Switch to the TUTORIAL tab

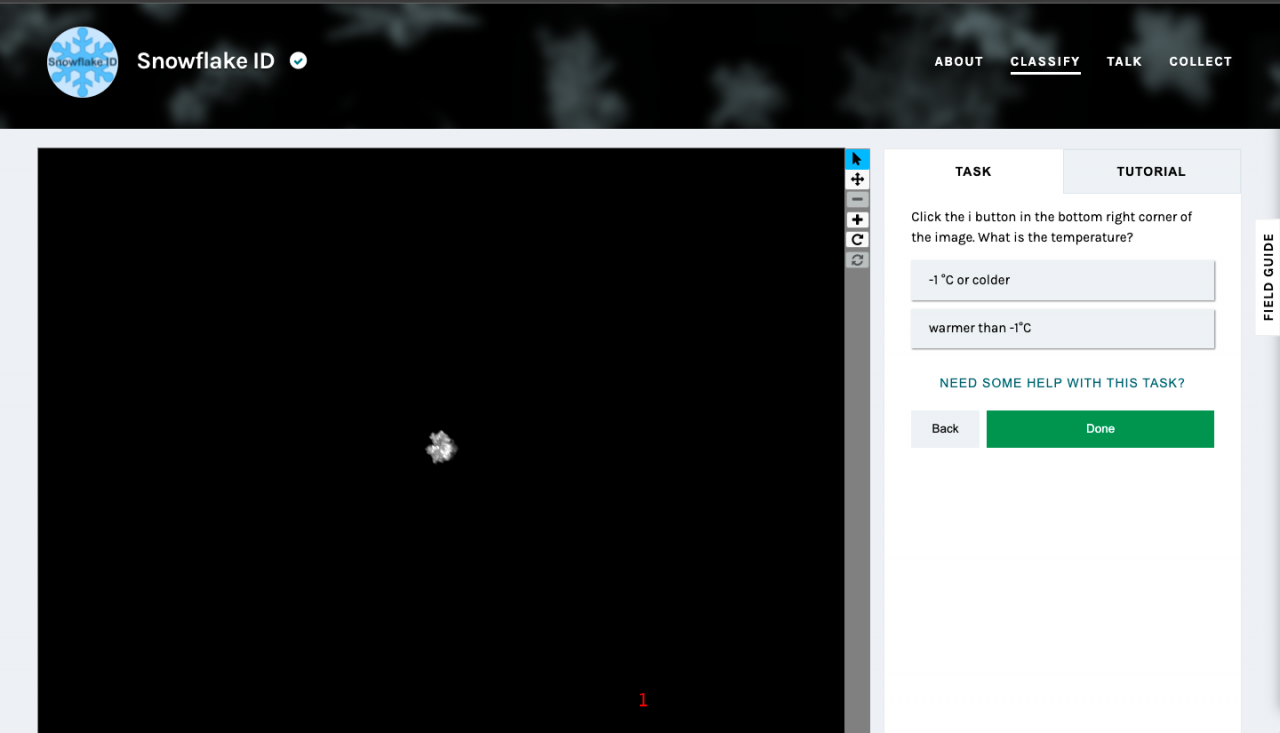1151,171
